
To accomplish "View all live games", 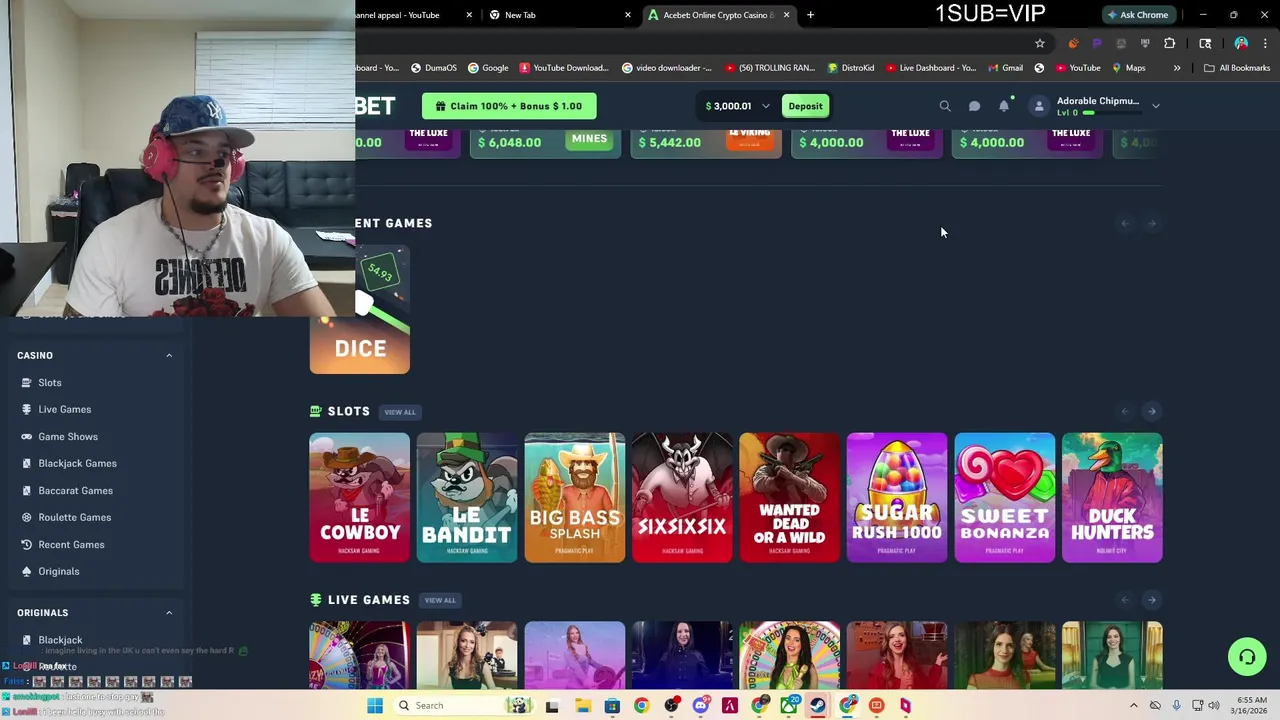I will [x=440, y=600].
